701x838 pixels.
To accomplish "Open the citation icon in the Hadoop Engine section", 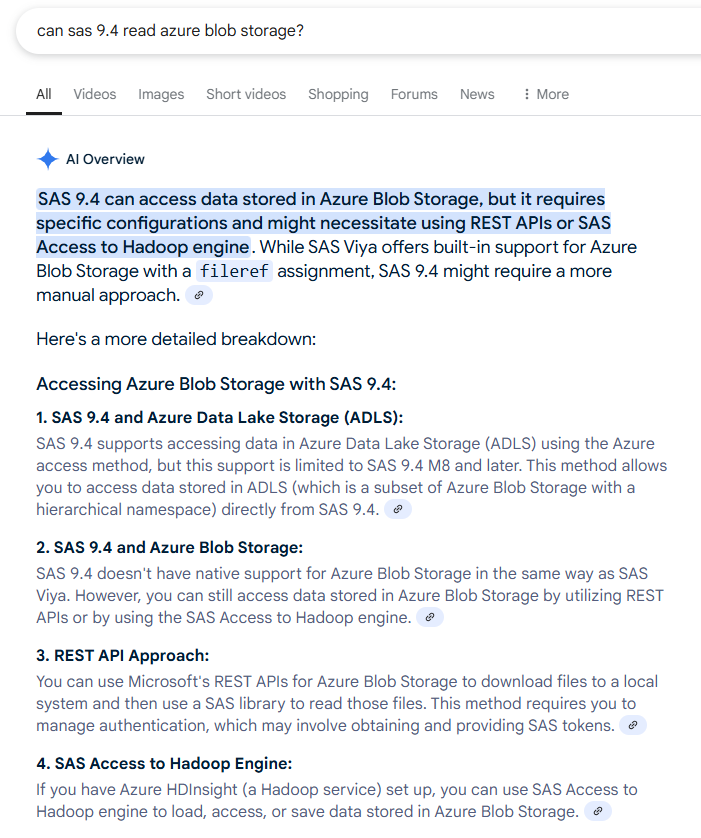I will click(x=597, y=812).
